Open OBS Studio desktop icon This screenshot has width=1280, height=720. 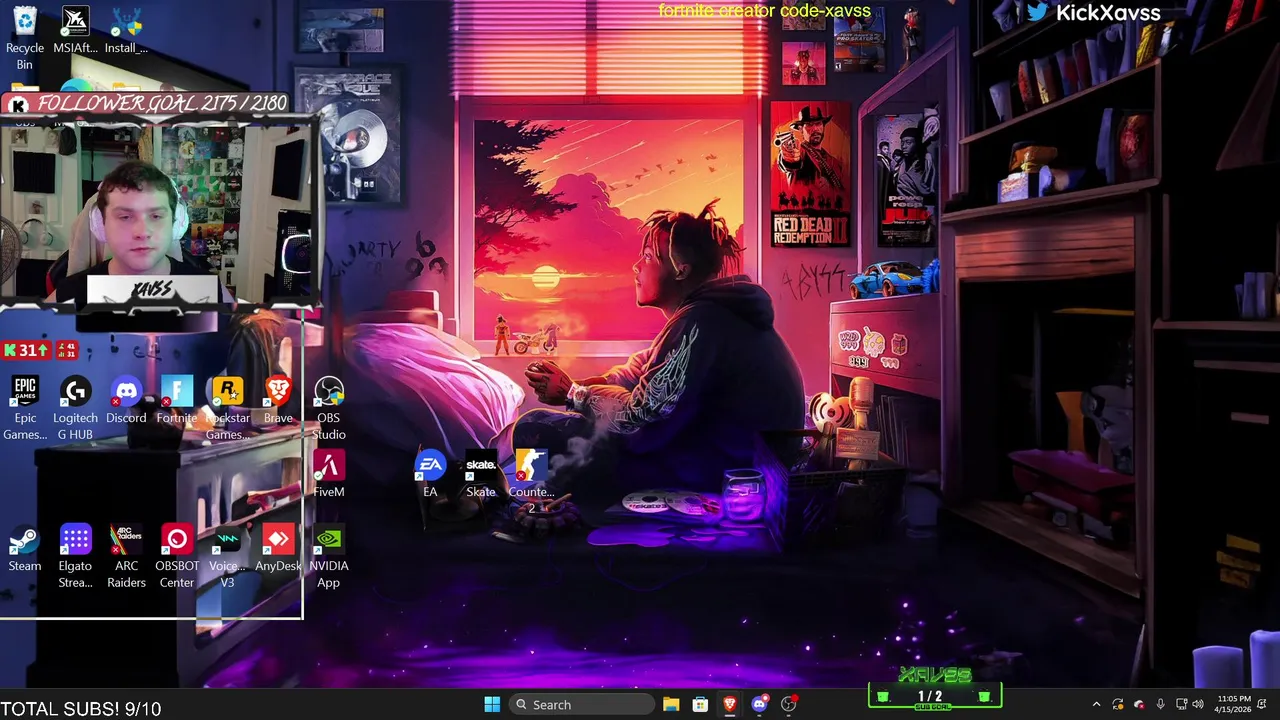[329, 408]
